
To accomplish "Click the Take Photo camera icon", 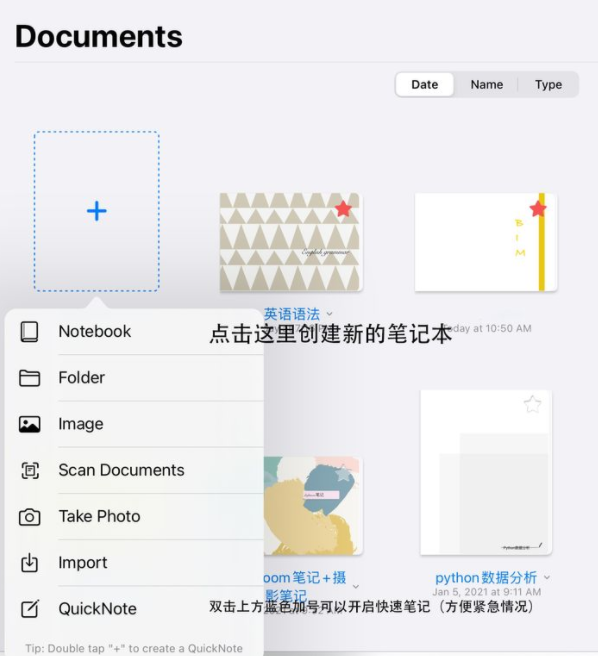I will (29, 517).
